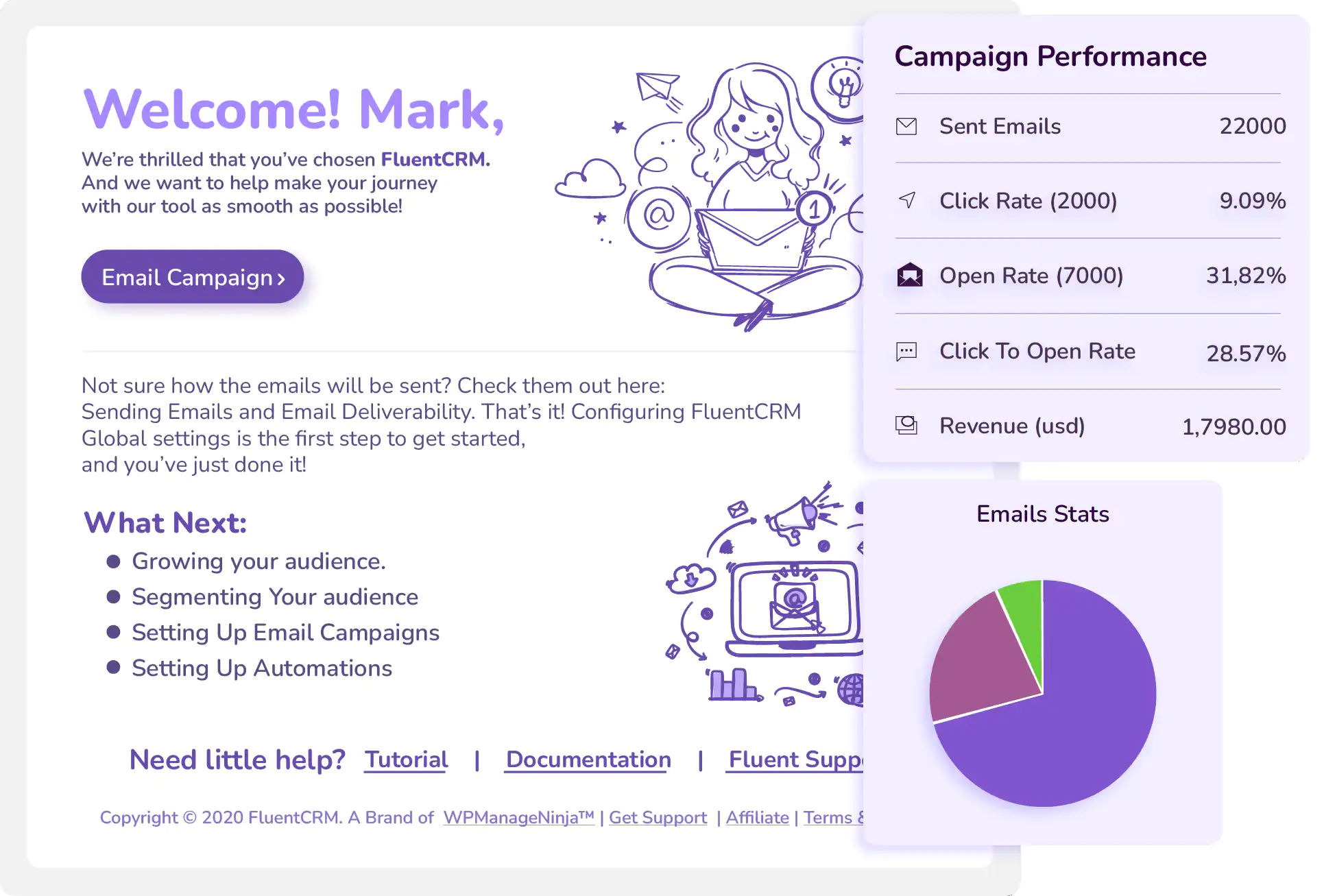Open the Tutorial help link
Screen dimensions: 1324x896
click(x=406, y=760)
